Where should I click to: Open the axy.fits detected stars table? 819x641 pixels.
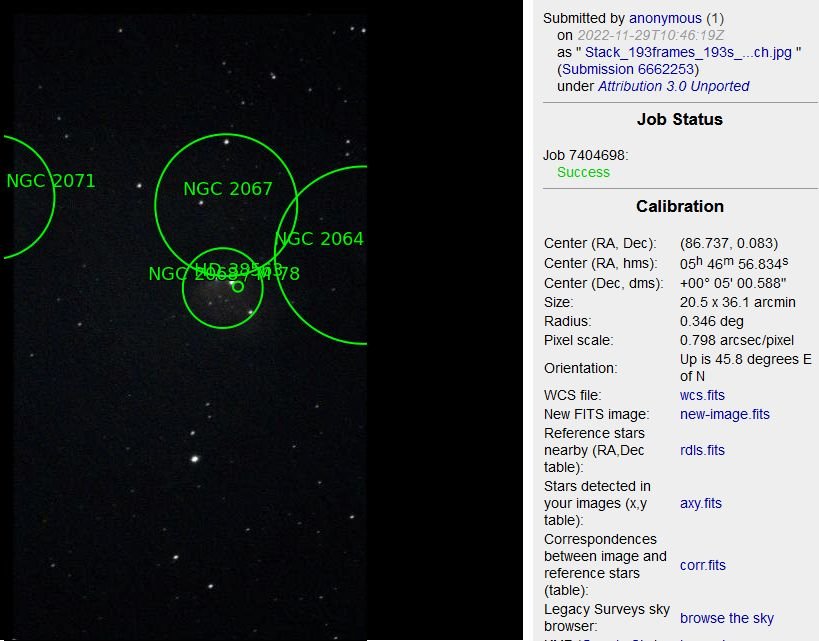700,503
